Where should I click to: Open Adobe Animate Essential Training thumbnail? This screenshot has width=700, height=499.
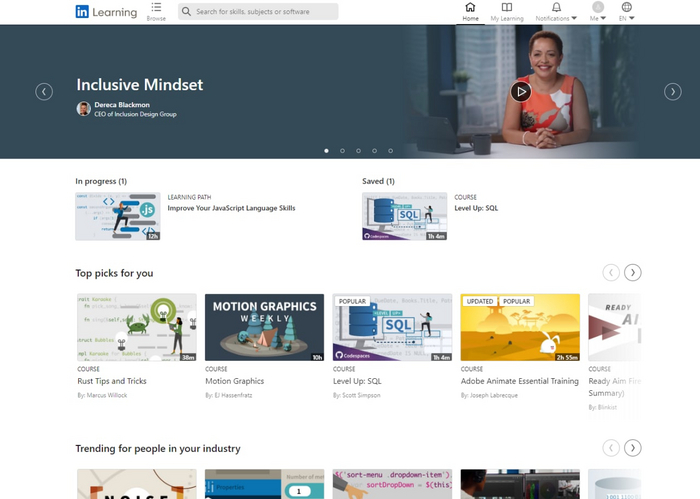pyautogui.click(x=520, y=327)
